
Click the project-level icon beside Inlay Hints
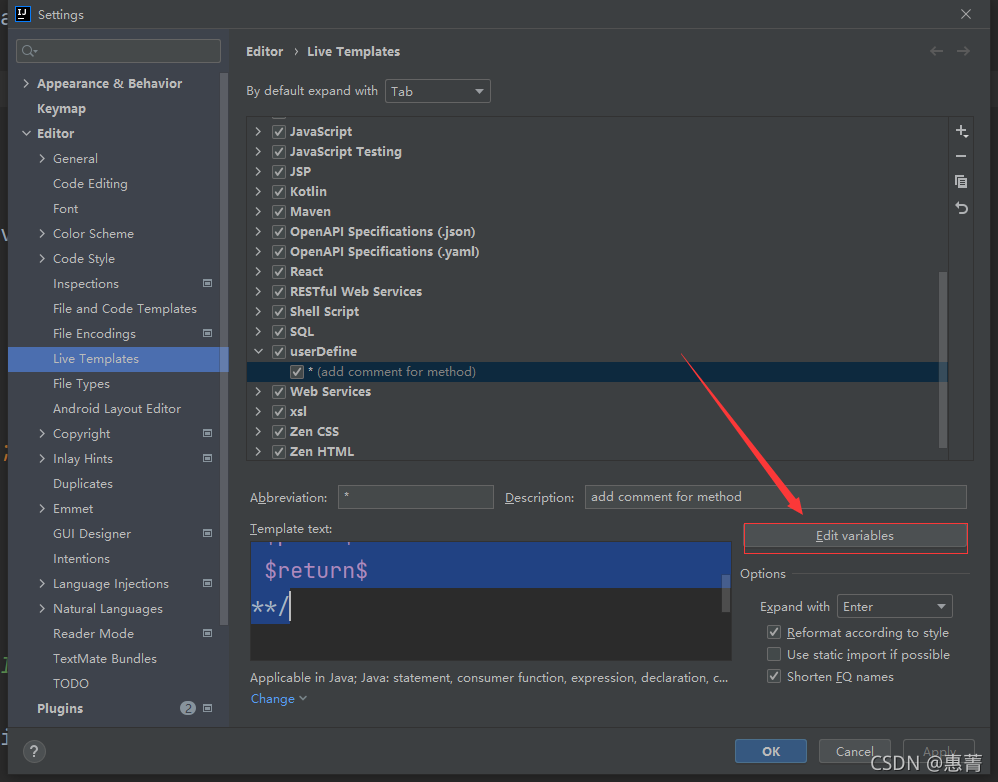click(x=207, y=458)
